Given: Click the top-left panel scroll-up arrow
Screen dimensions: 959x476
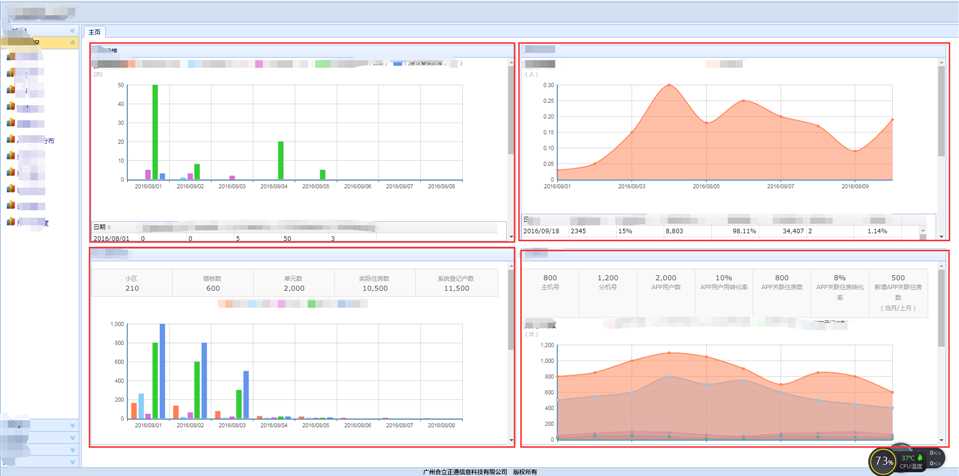Looking at the screenshot, I should pos(511,62).
